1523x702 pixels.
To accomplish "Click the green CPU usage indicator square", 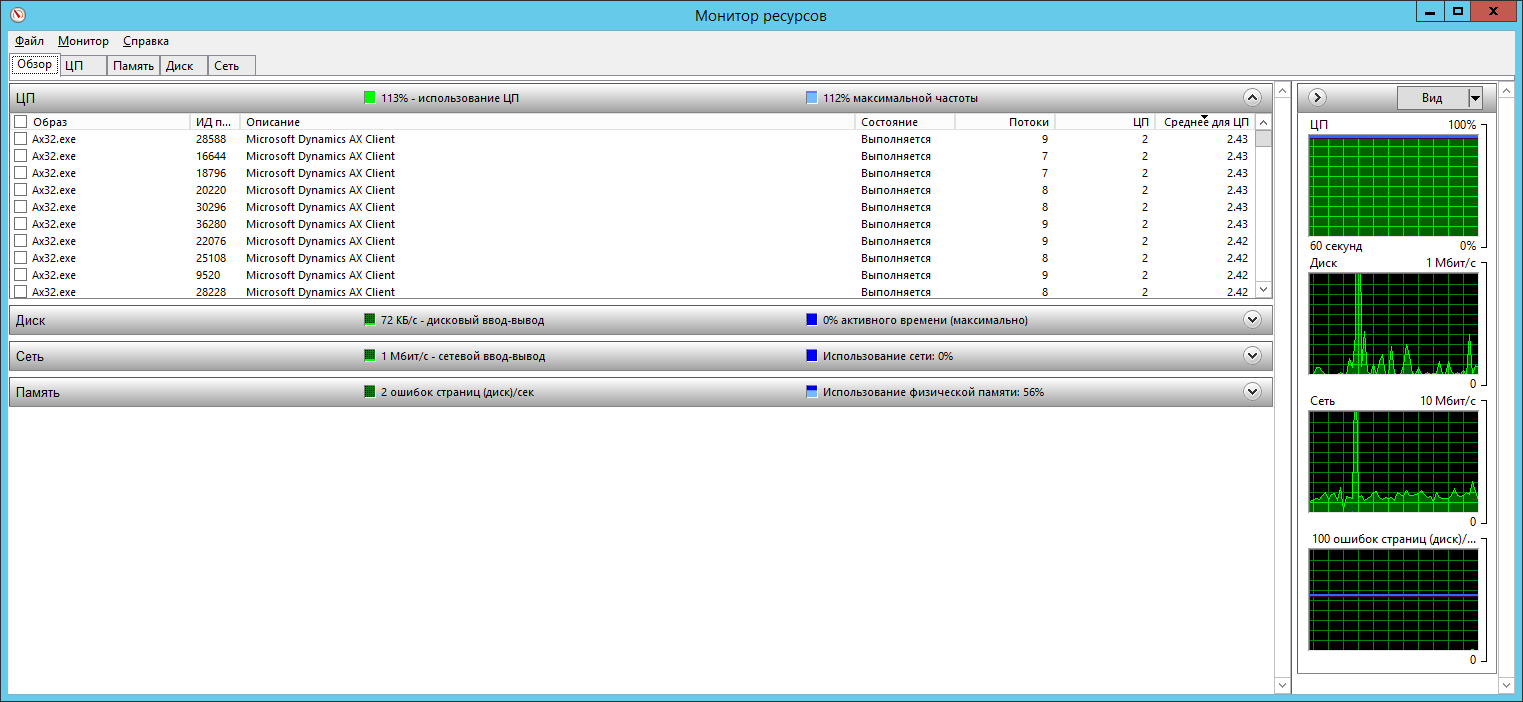I will point(370,98).
